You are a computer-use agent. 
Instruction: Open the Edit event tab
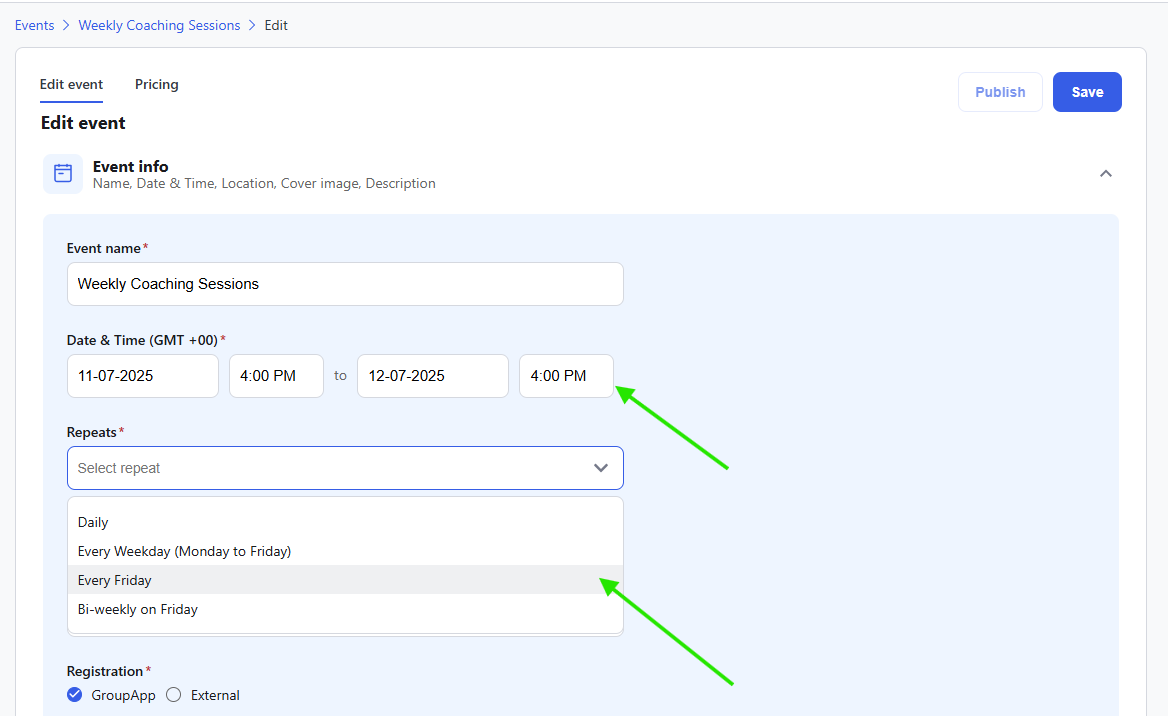pos(72,84)
